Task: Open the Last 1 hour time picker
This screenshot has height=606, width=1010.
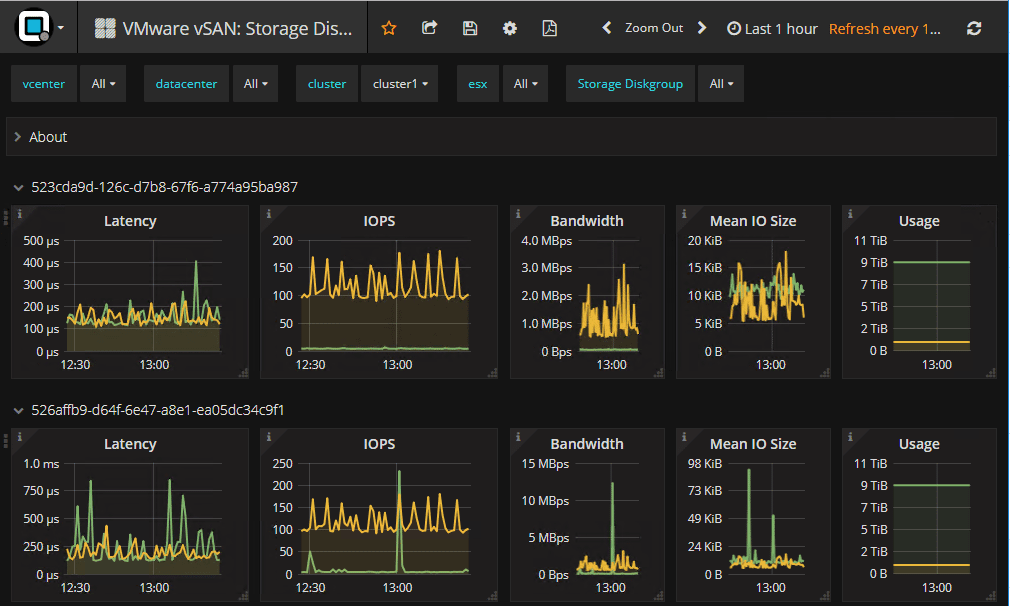Action: click(772, 29)
